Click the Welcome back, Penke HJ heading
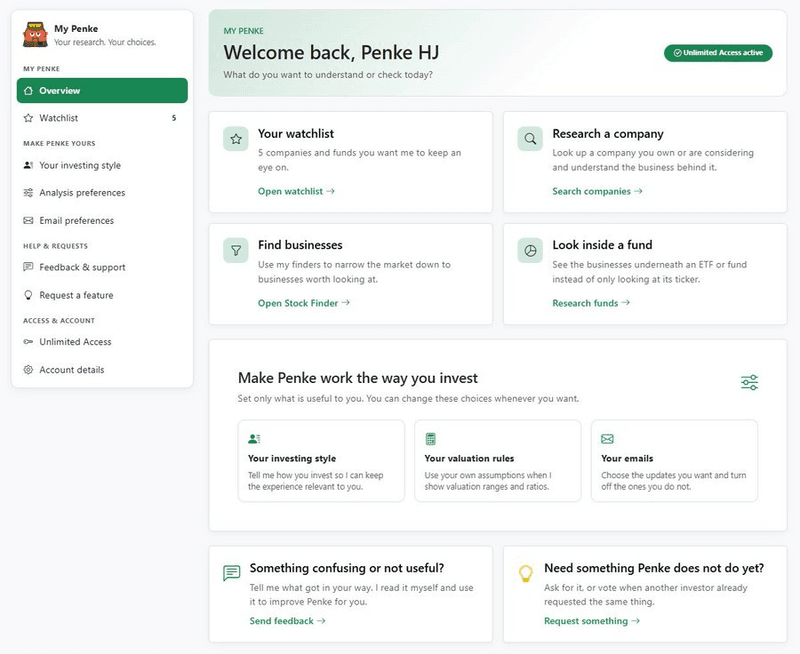The image size is (800, 654). [331, 53]
